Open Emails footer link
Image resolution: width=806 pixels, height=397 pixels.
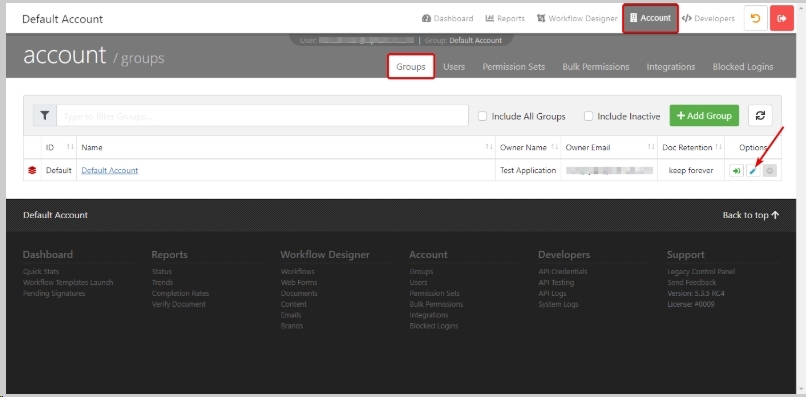tap(291, 315)
